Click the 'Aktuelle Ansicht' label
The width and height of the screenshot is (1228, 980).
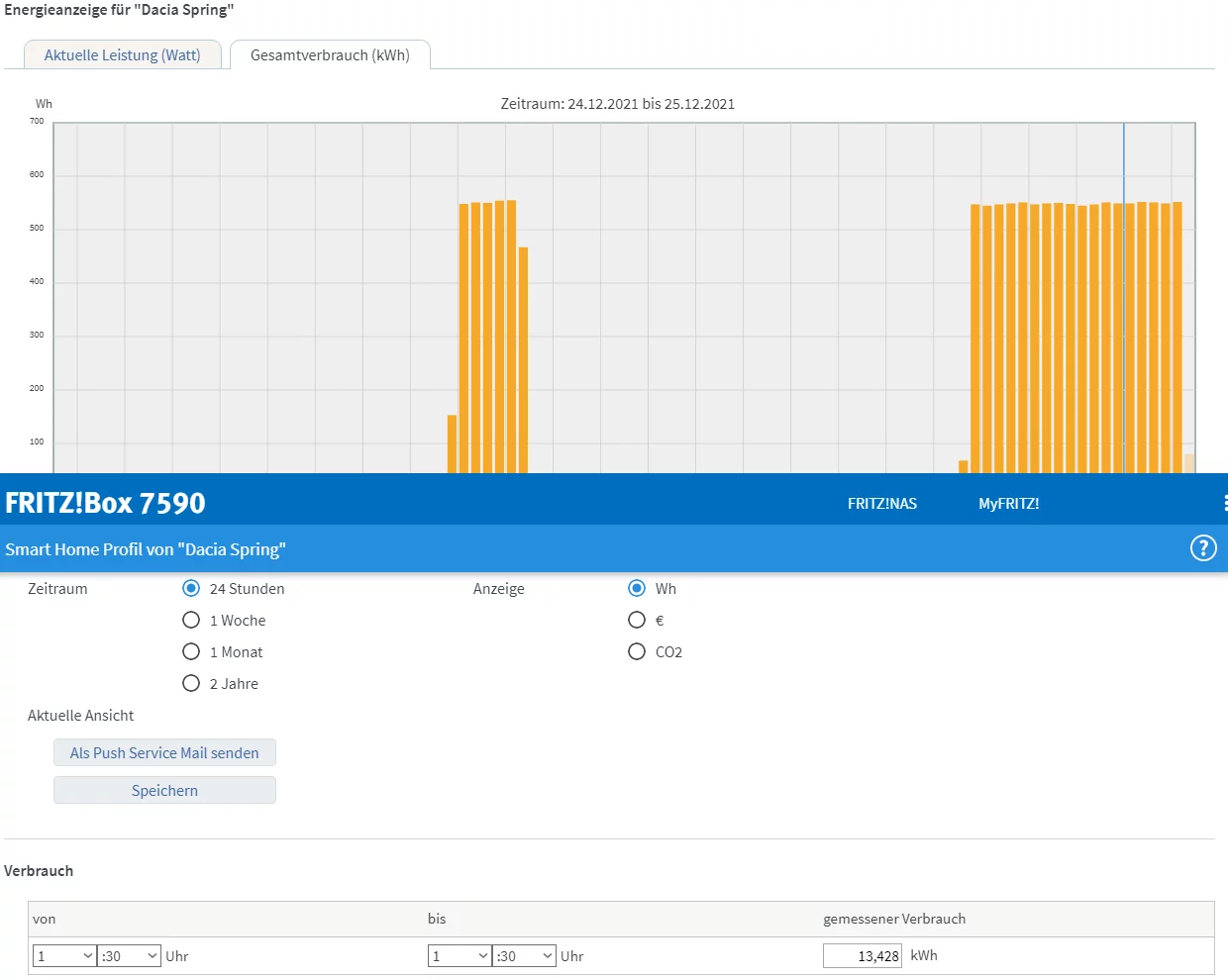[81, 716]
